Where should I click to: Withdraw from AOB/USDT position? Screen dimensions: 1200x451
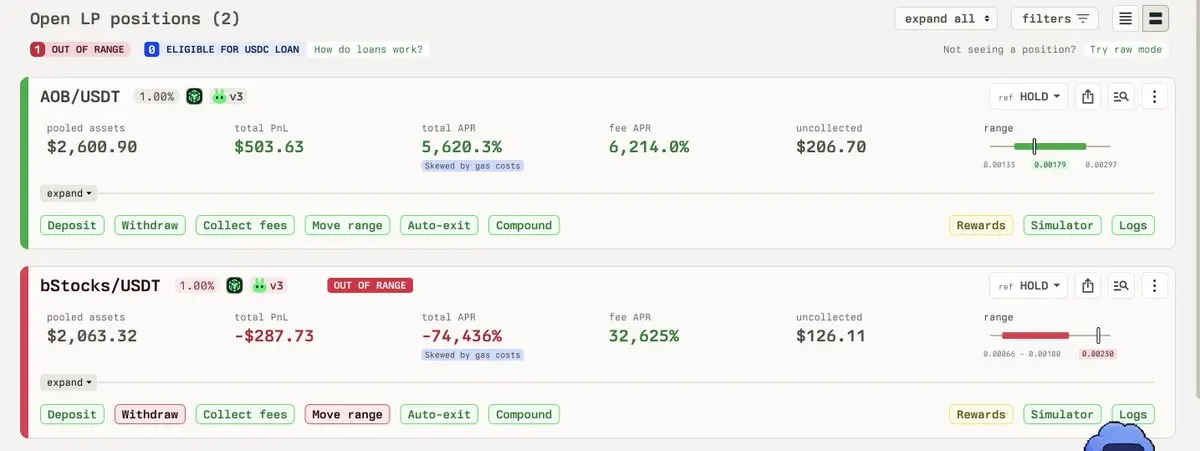tap(150, 225)
